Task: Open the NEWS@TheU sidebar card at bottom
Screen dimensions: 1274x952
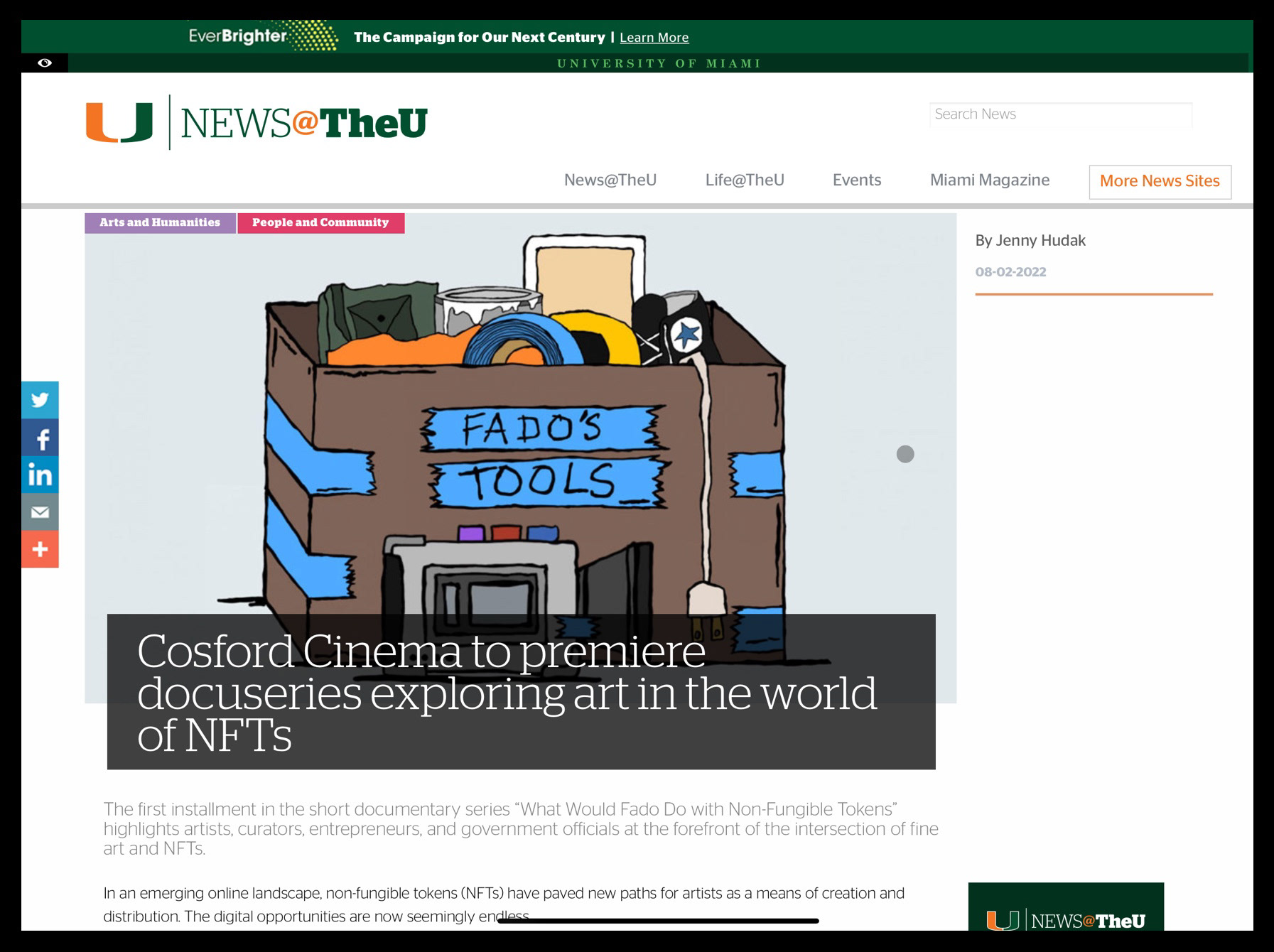Action: [1066, 907]
